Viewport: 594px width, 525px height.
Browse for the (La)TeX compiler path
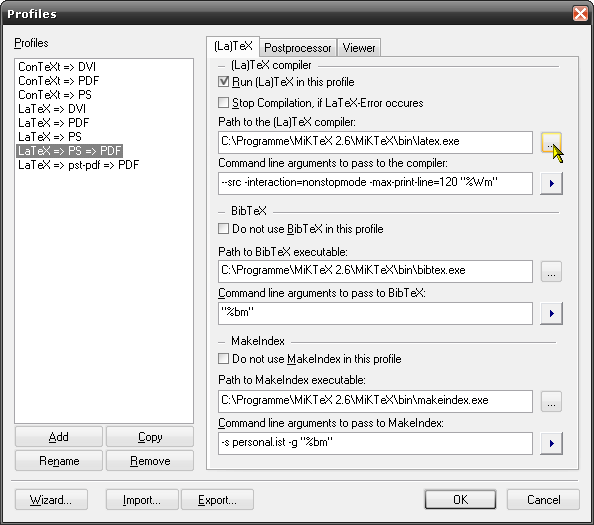pyautogui.click(x=551, y=142)
